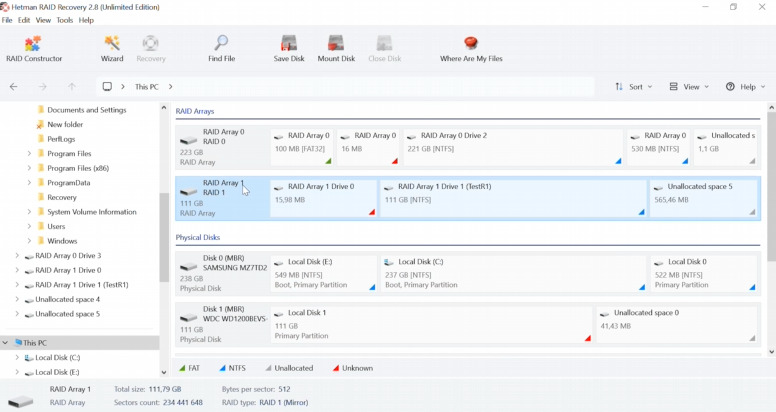Click the main panel scroll-up arrow

coord(771,107)
